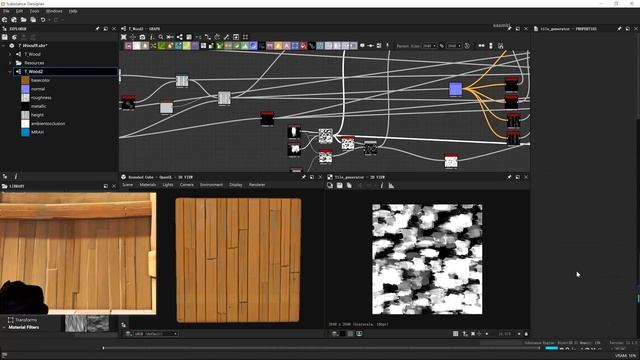Collapse the T_Wood9.sbs package
The image size is (640, 360).
coord(4,46)
